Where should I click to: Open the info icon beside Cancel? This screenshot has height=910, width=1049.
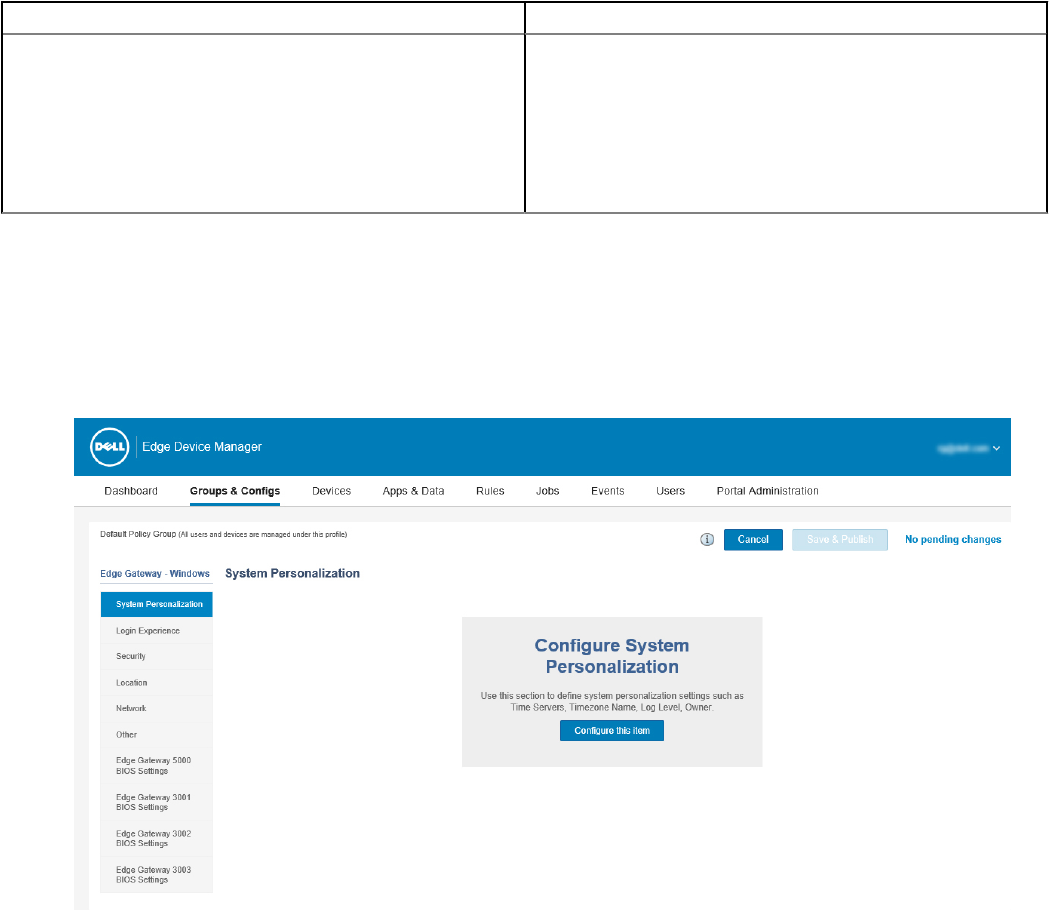pyautogui.click(x=707, y=539)
